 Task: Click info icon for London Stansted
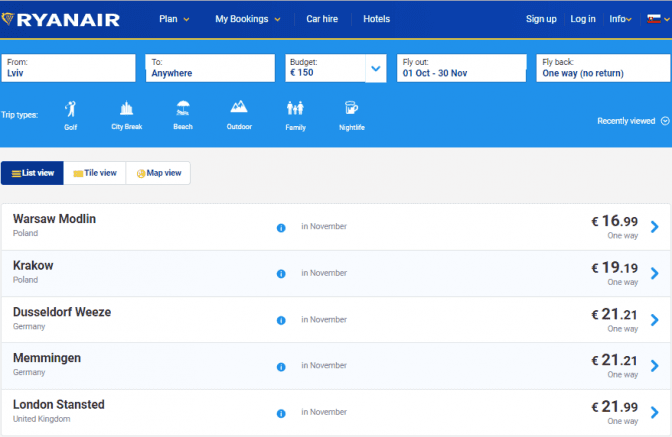tap(281, 412)
